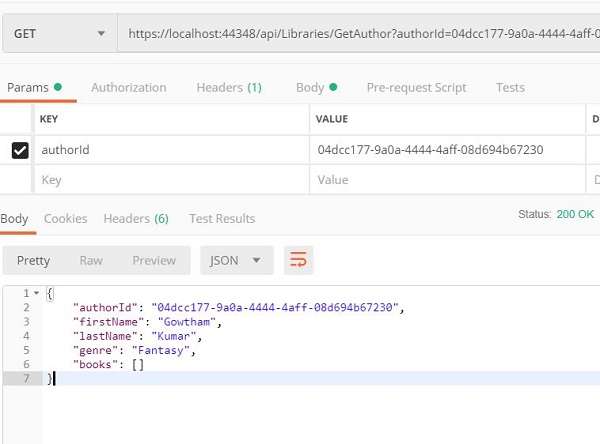
Task: Open the Pre-request Script tab
Action: point(416,87)
